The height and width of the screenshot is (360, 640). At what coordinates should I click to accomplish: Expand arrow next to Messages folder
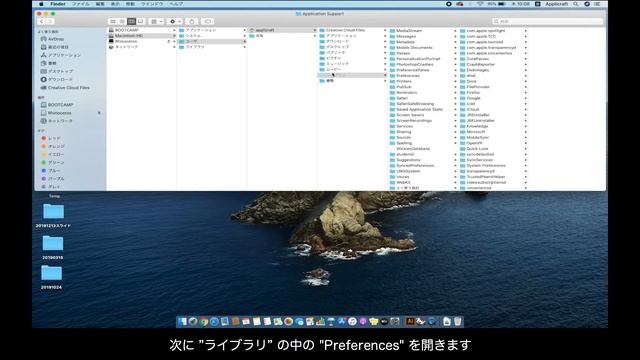pyautogui.click(x=455, y=36)
